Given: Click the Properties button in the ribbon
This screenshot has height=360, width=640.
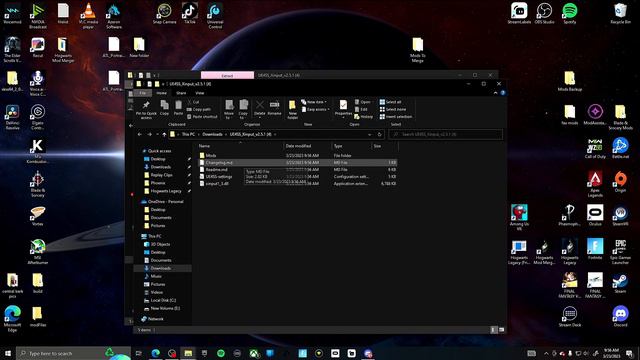Looking at the screenshot, I should click(x=343, y=109).
